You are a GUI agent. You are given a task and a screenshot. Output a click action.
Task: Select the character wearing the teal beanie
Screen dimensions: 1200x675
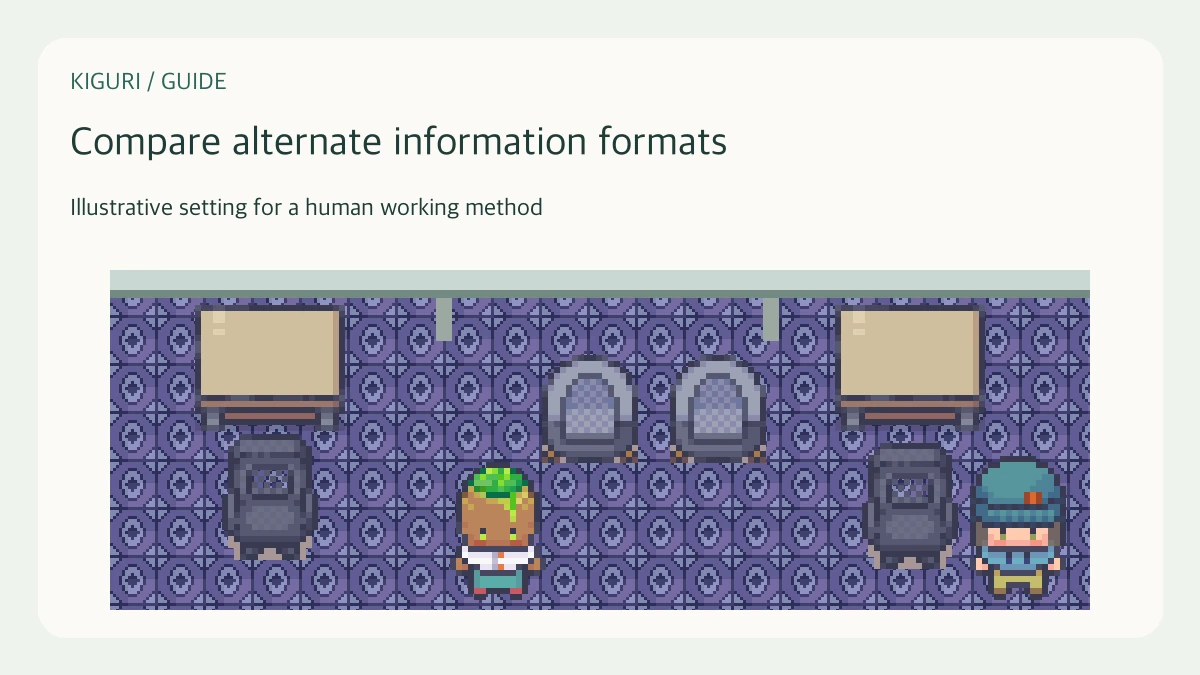point(1018,527)
